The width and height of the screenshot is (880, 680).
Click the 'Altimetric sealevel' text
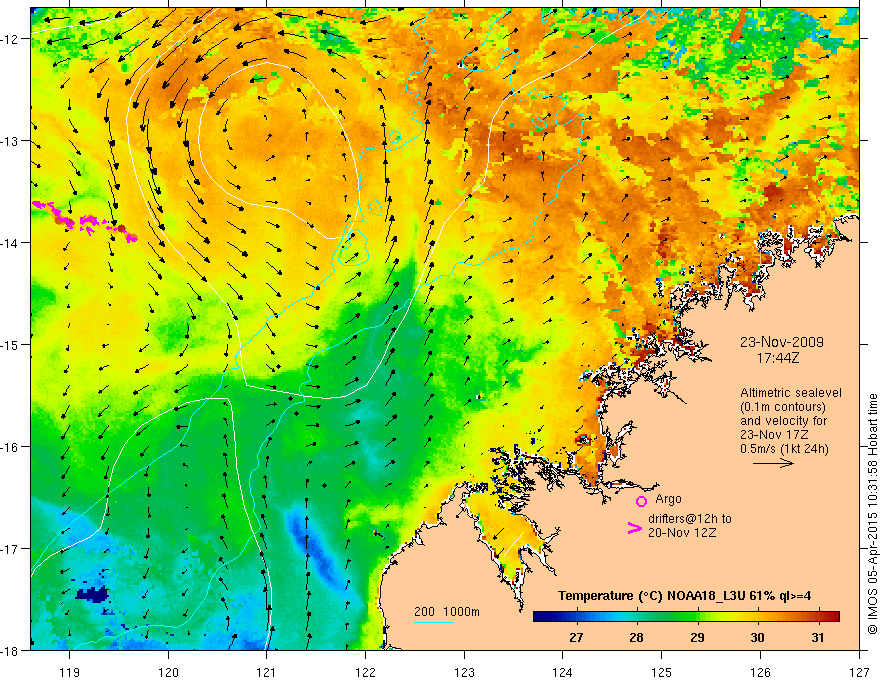(791, 393)
